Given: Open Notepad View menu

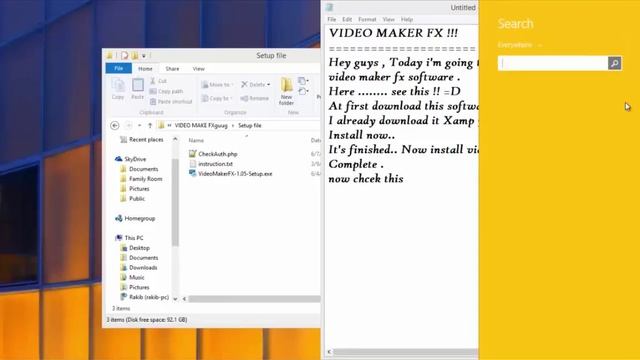Looking at the screenshot, I should tap(389, 19).
